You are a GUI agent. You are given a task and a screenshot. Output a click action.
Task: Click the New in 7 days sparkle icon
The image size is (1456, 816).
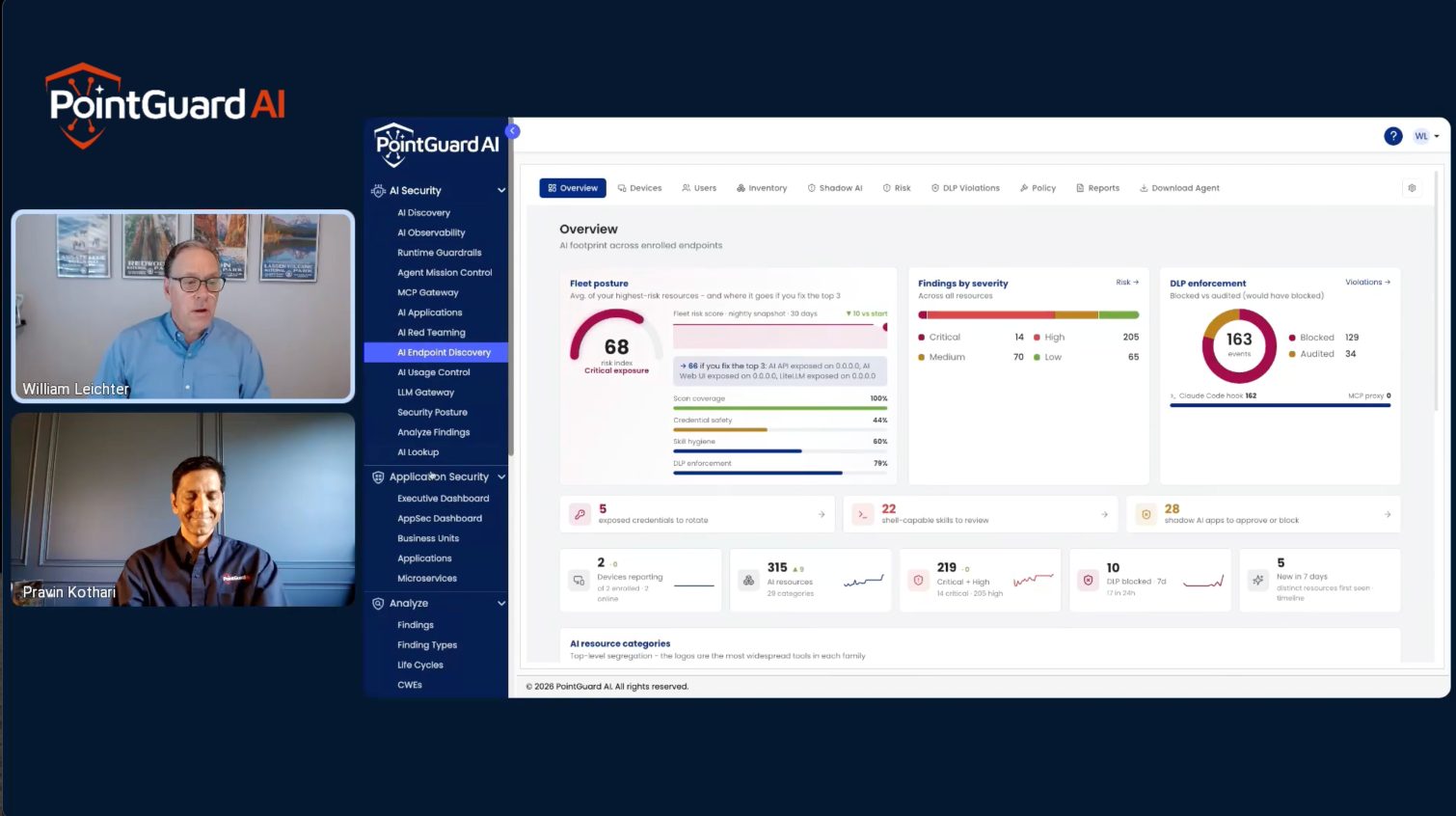tap(1257, 581)
